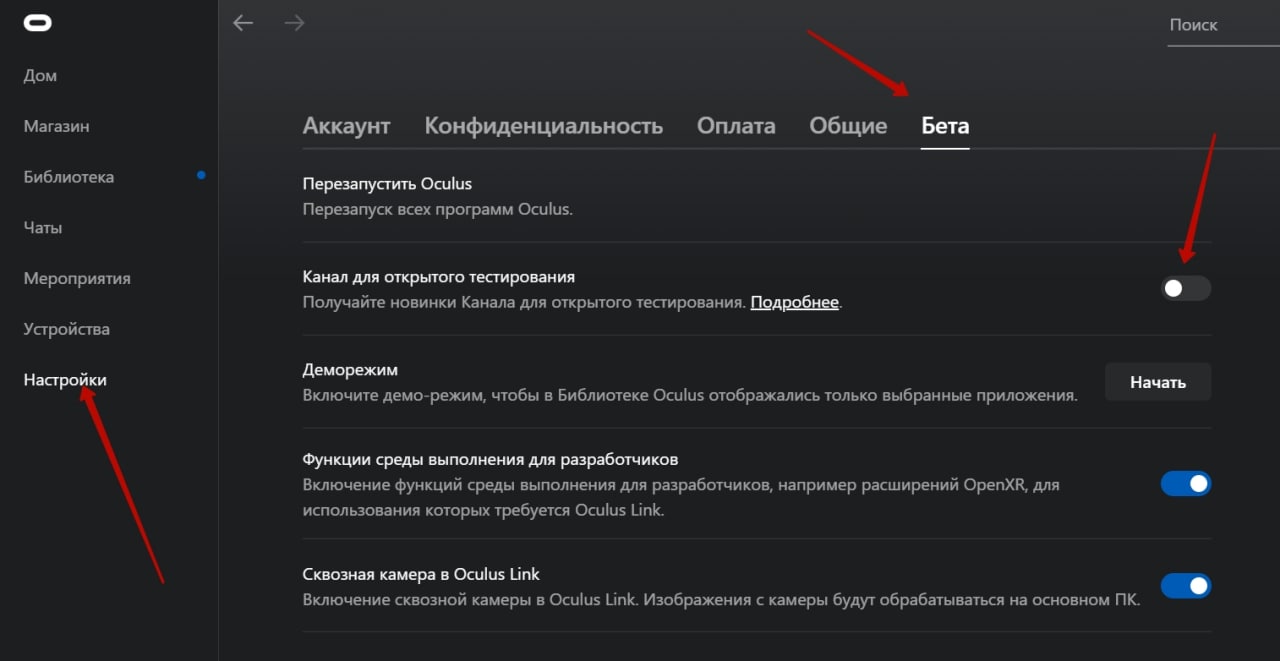Screen dimensions: 1280x661
Task: Click the Поиск search field
Action: pyautogui.click(x=1224, y=25)
